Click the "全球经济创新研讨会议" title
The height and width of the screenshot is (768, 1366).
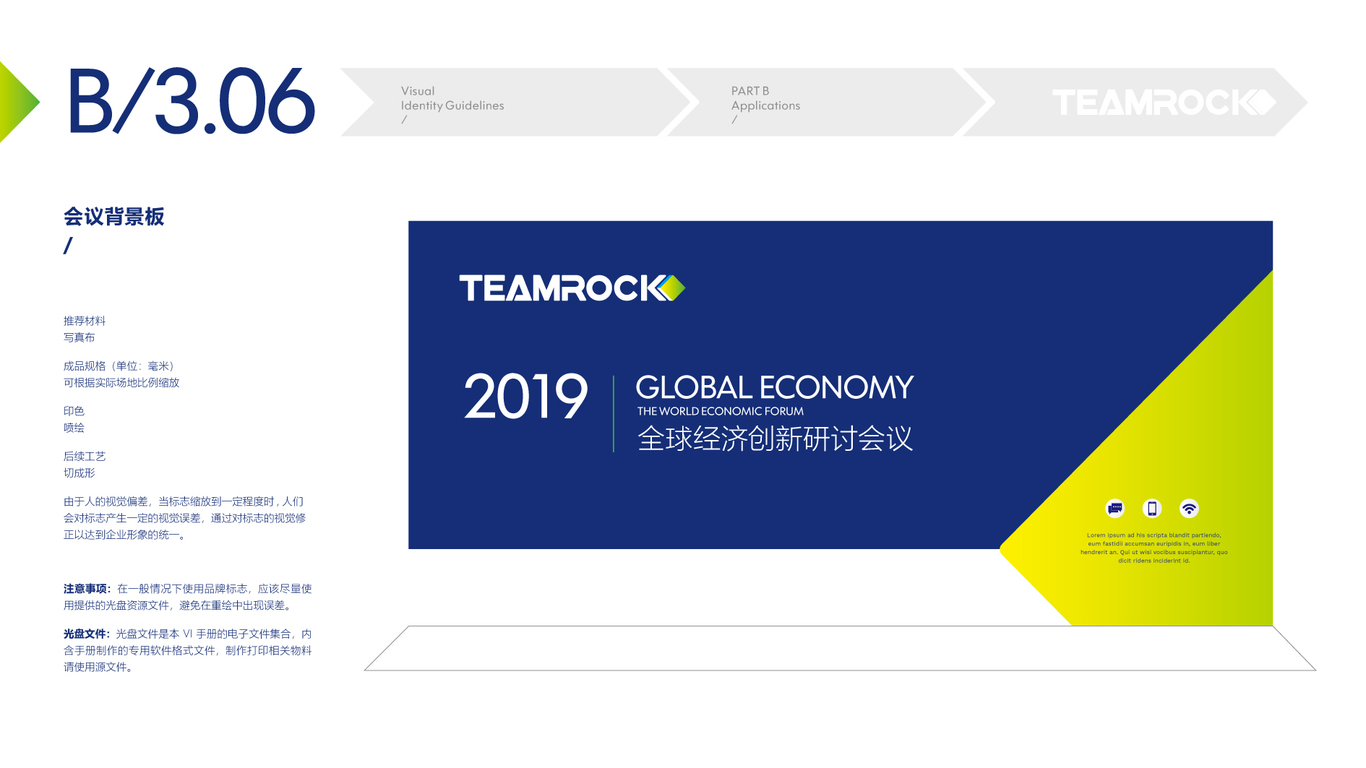click(x=775, y=439)
